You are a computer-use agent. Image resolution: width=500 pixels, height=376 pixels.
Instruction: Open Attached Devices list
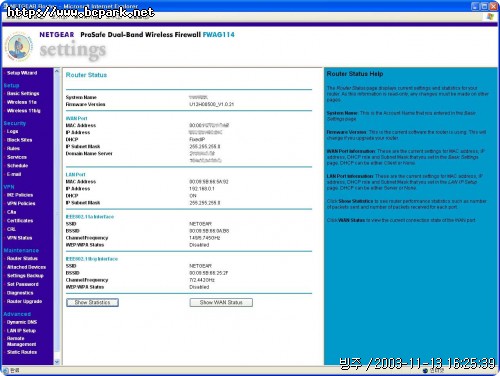point(27,267)
